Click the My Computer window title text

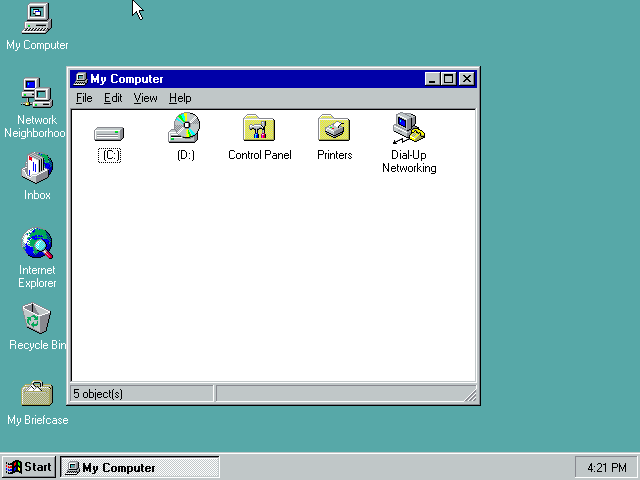[x=127, y=79]
